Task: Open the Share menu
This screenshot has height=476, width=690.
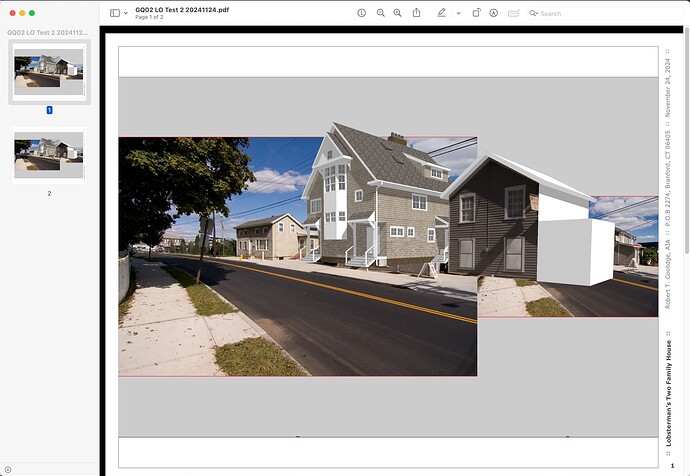Action: pos(416,13)
